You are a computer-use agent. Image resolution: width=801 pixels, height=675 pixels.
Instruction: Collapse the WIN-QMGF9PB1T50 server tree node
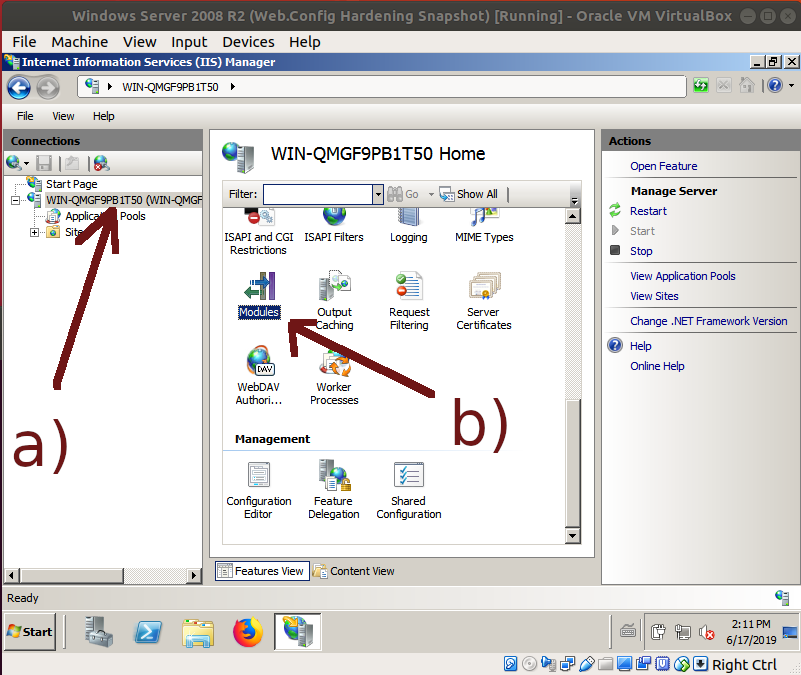point(15,201)
